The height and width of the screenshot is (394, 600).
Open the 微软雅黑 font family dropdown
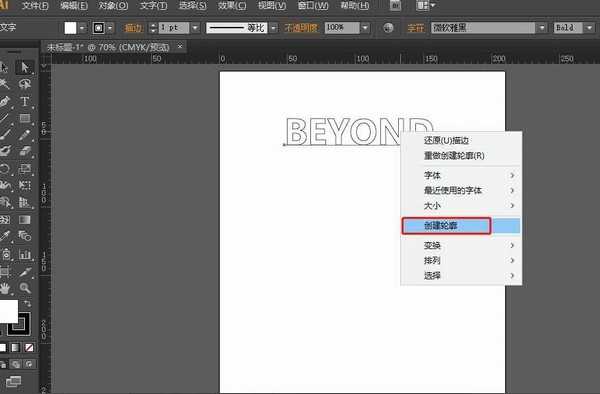pos(542,28)
